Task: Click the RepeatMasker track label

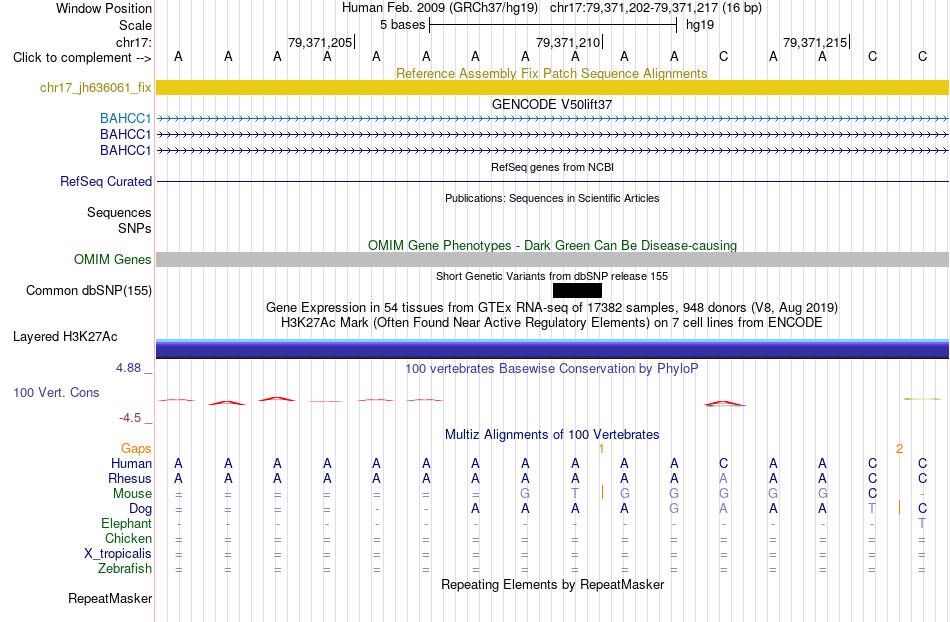Action: click(110, 598)
